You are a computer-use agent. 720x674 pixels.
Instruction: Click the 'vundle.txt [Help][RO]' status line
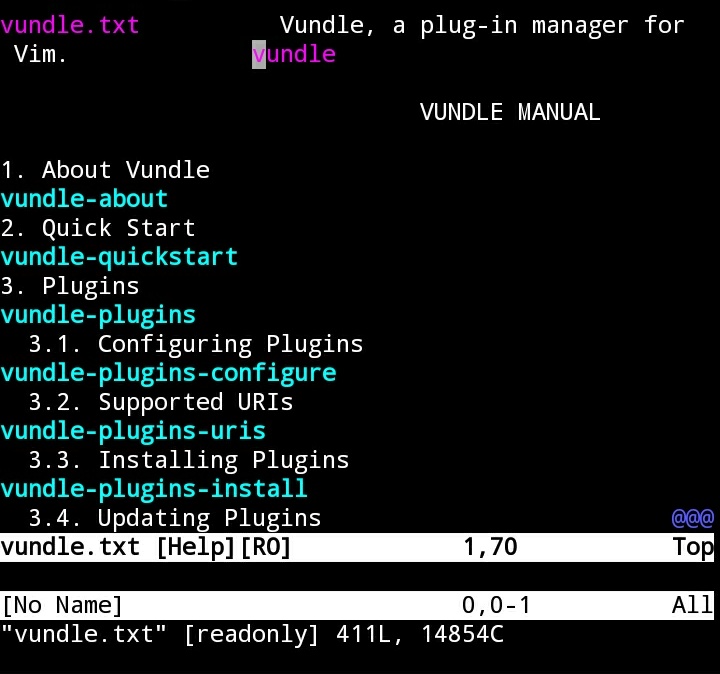(357, 547)
